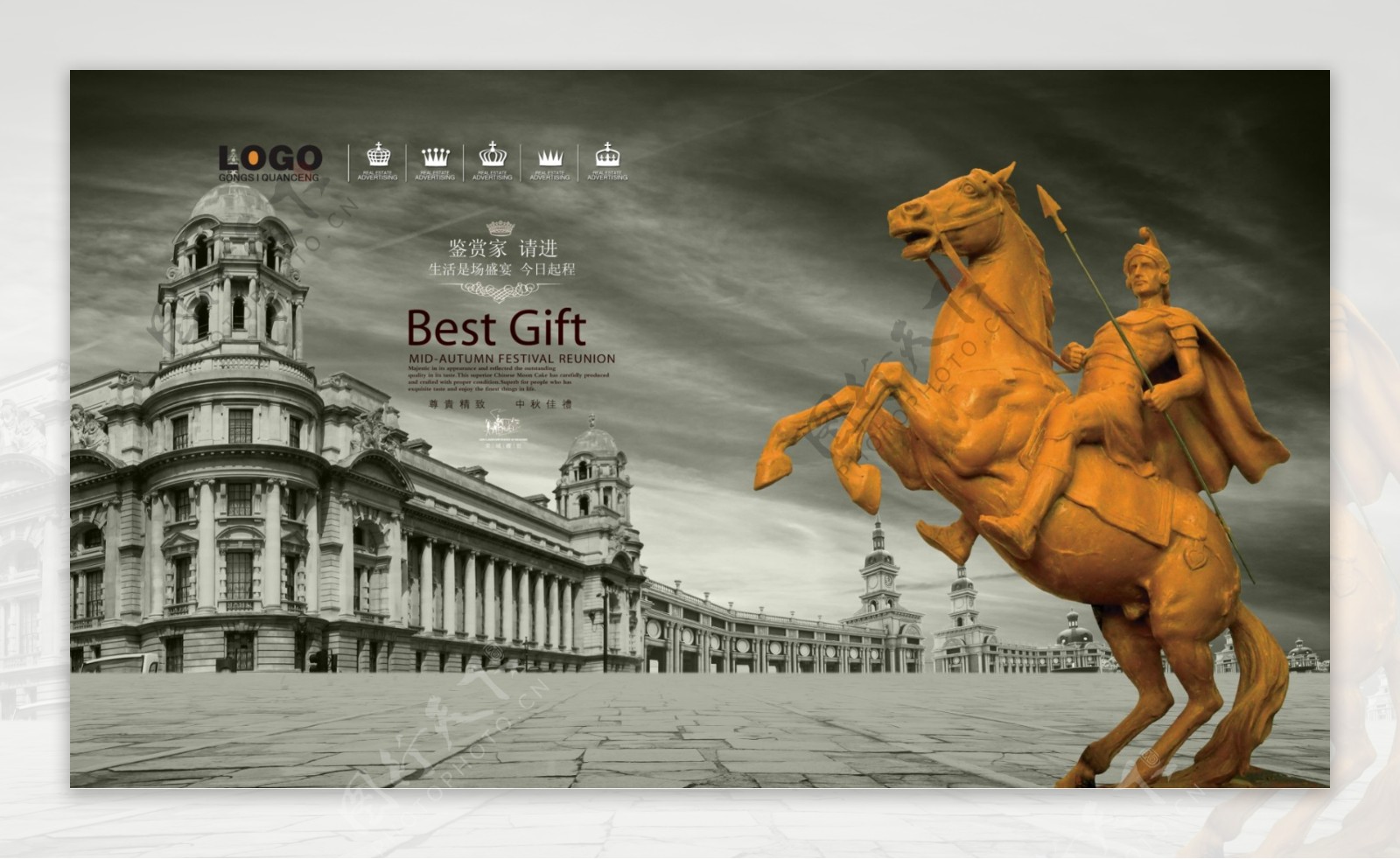The height and width of the screenshot is (859, 1400).
Task: Click the paragraph starting with Majestic
Action: pyautogui.click(x=508, y=378)
